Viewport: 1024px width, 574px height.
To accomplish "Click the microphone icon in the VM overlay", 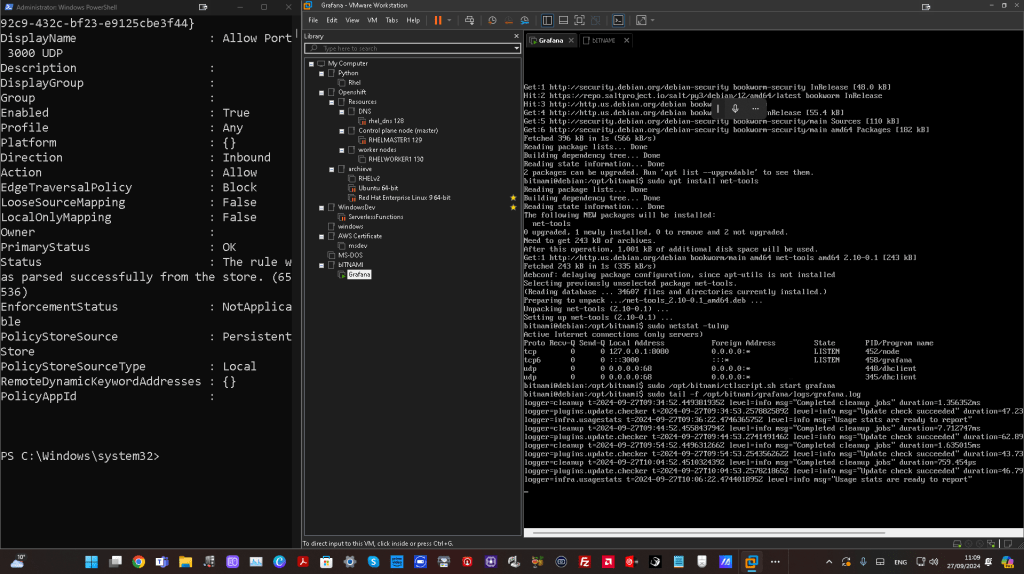I will tap(735, 109).
